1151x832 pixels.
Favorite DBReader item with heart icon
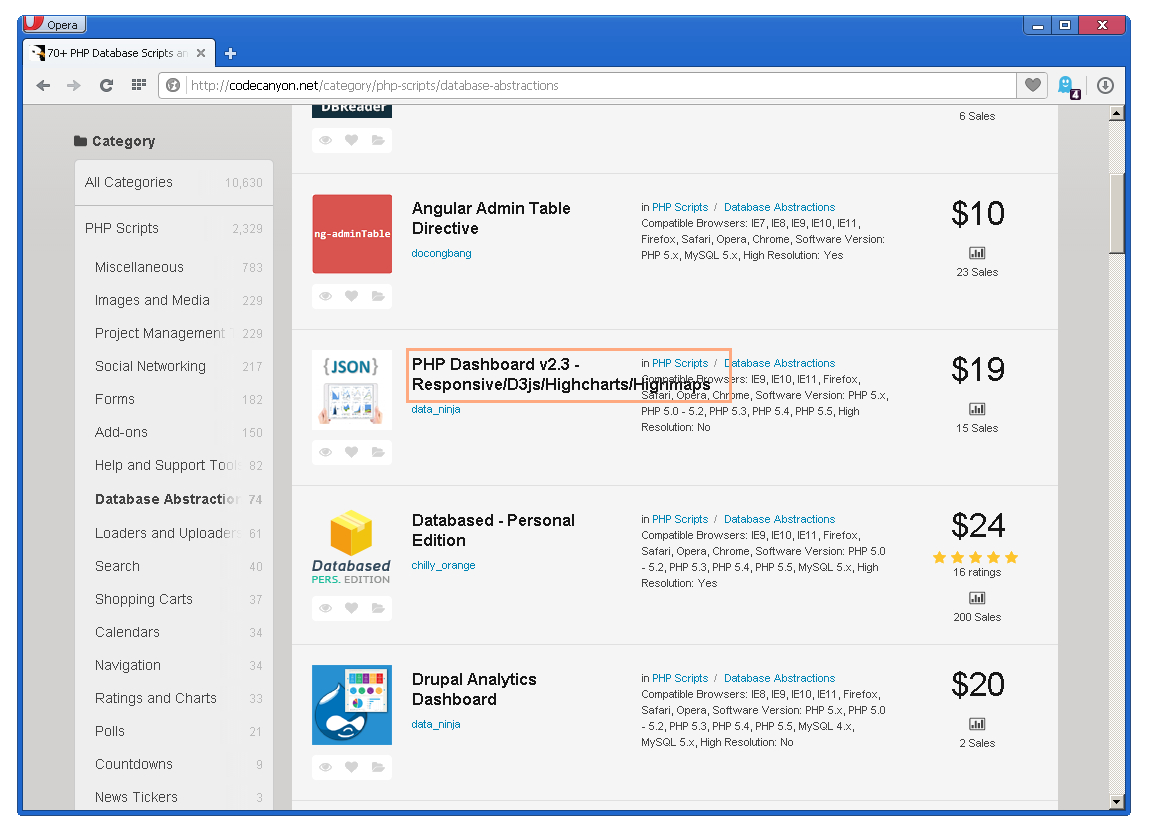(352, 140)
